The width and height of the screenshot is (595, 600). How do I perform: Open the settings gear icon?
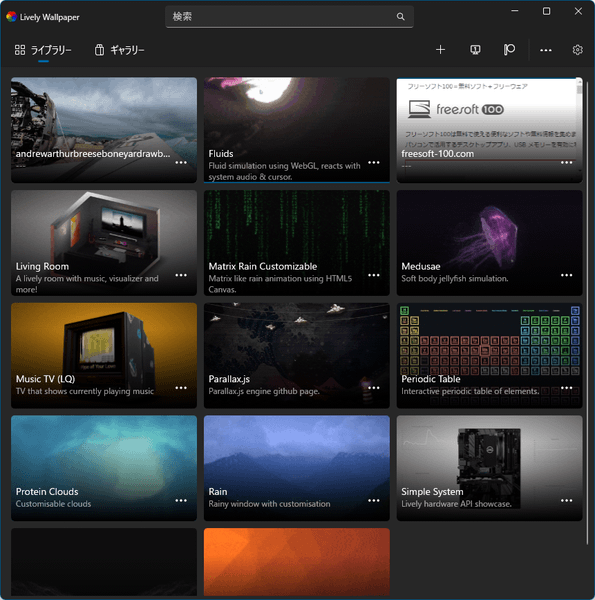(577, 50)
